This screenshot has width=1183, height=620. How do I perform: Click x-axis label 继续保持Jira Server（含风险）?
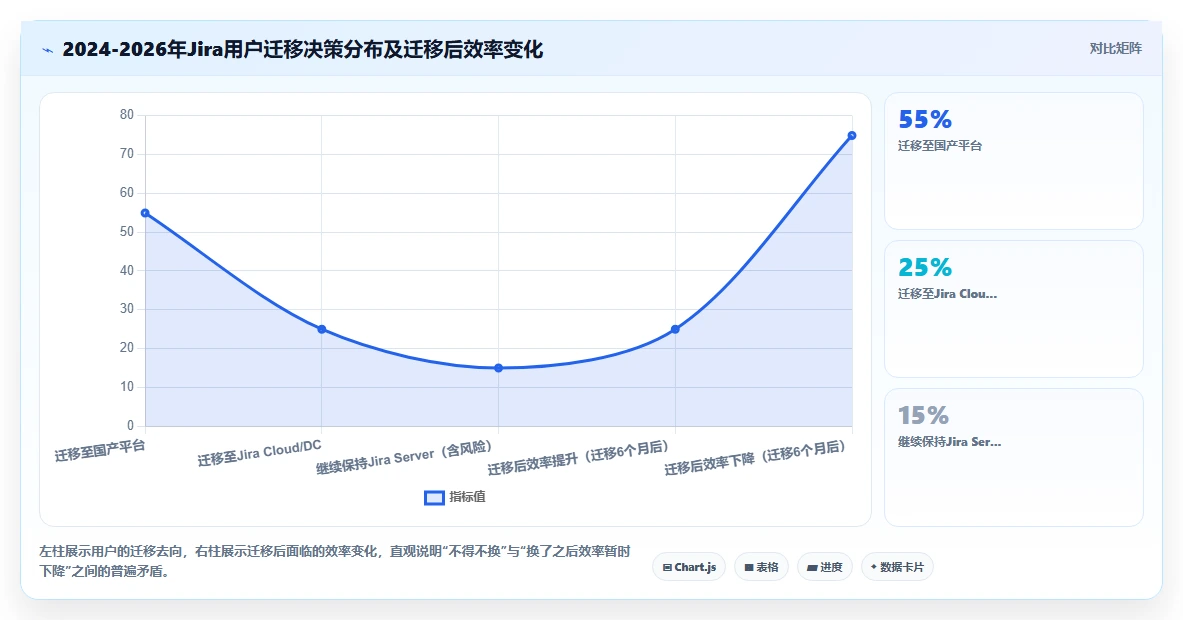click(405, 458)
